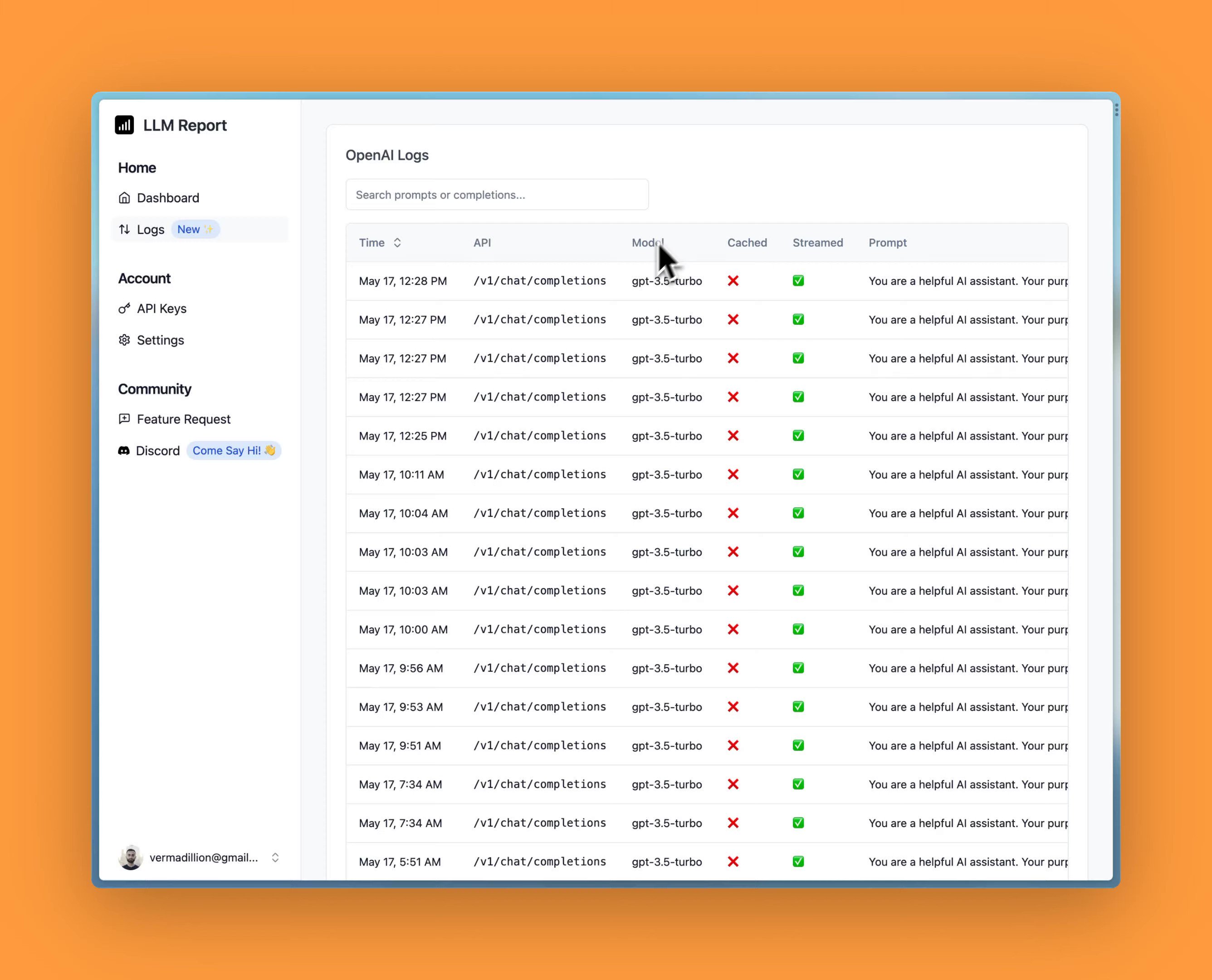Screen dimensions: 1212x980
Task: Click the OpenAI Logs heading
Action: pyautogui.click(x=387, y=155)
